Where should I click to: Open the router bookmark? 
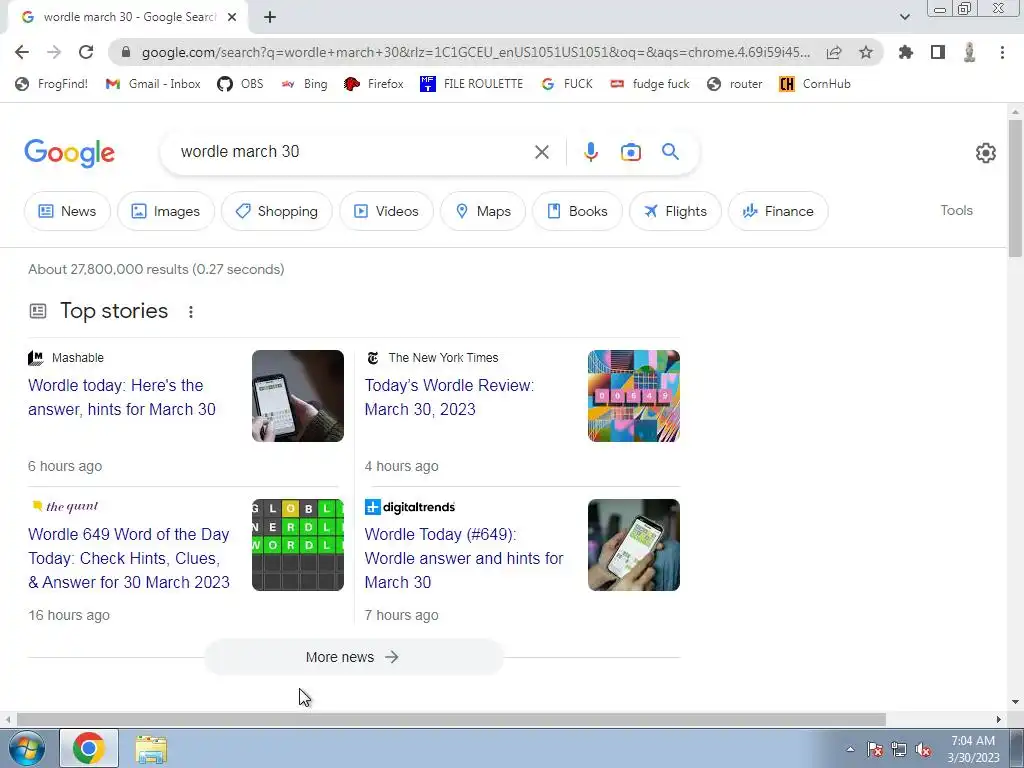tap(735, 84)
